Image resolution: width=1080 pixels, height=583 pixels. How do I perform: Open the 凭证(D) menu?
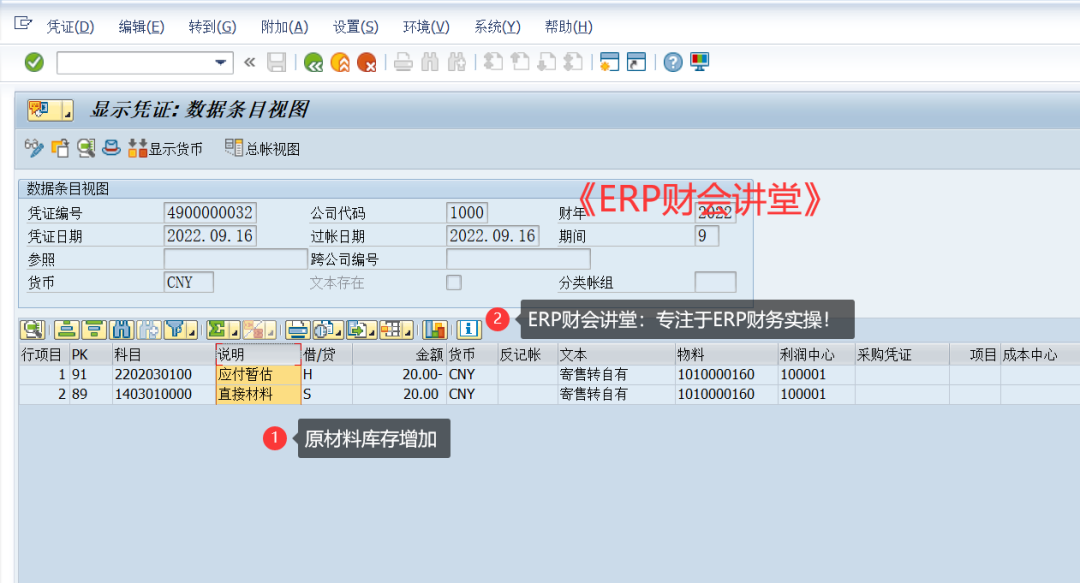[x=70, y=27]
